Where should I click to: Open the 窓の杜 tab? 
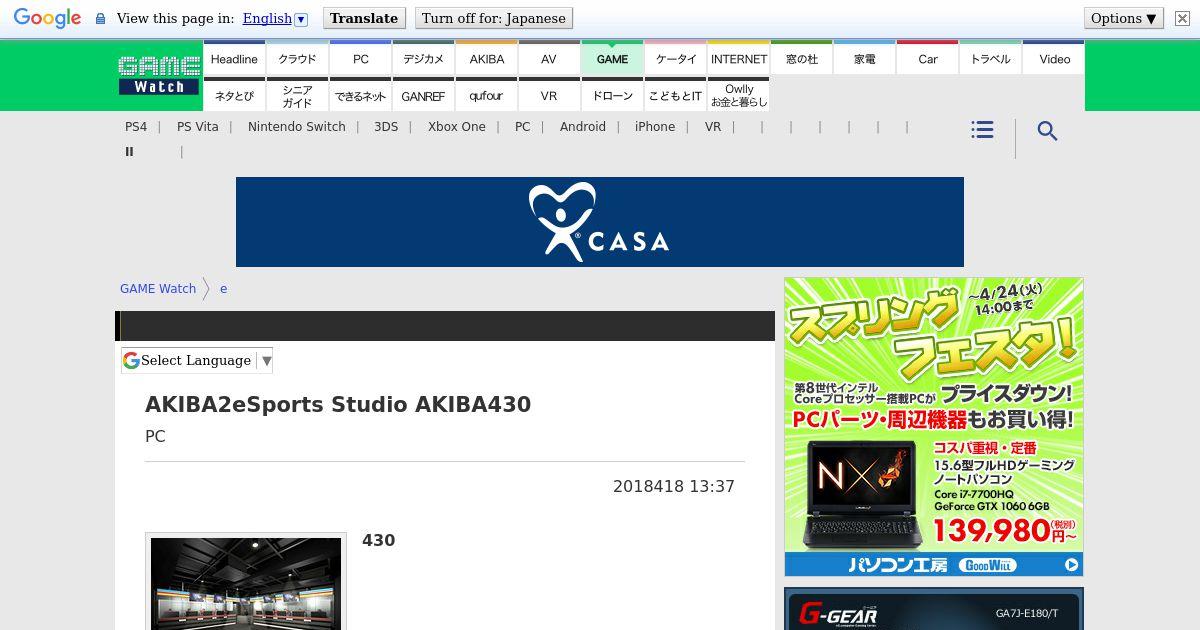[x=801, y=59]
